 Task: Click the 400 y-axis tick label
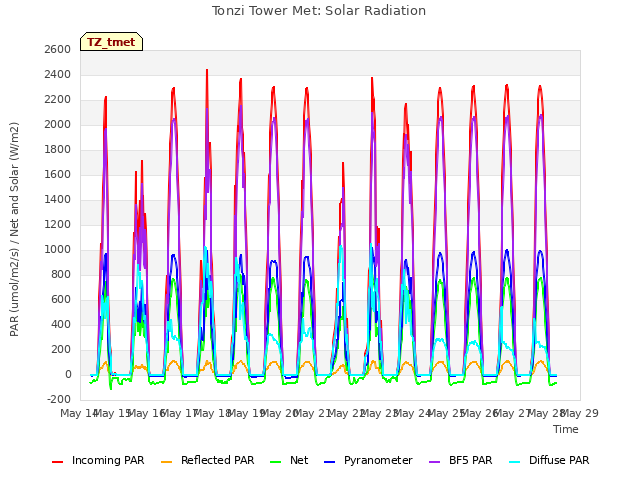(x=61, y=324)
